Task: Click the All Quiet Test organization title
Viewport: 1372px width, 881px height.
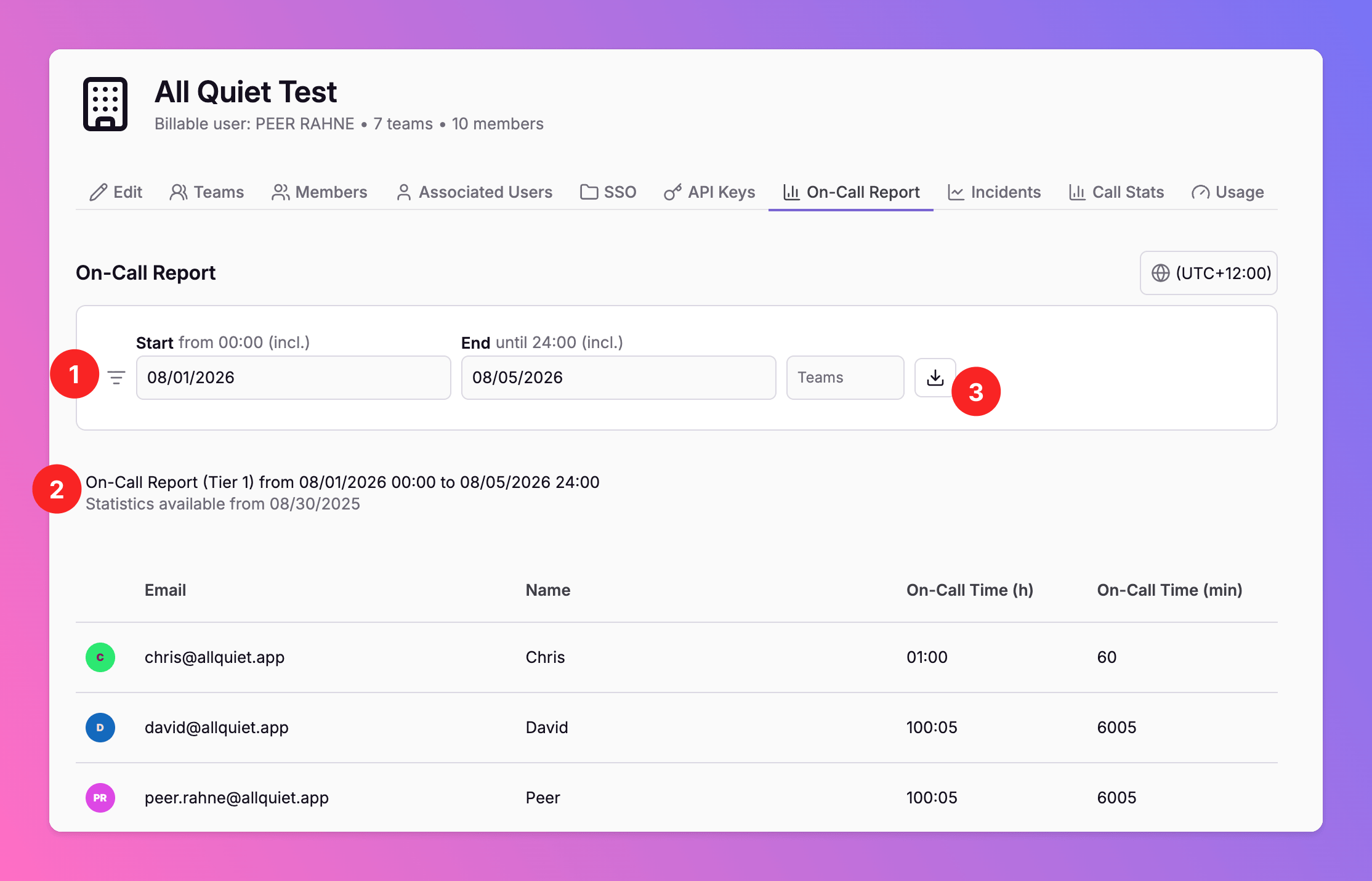Action: [x=245, y=92]
